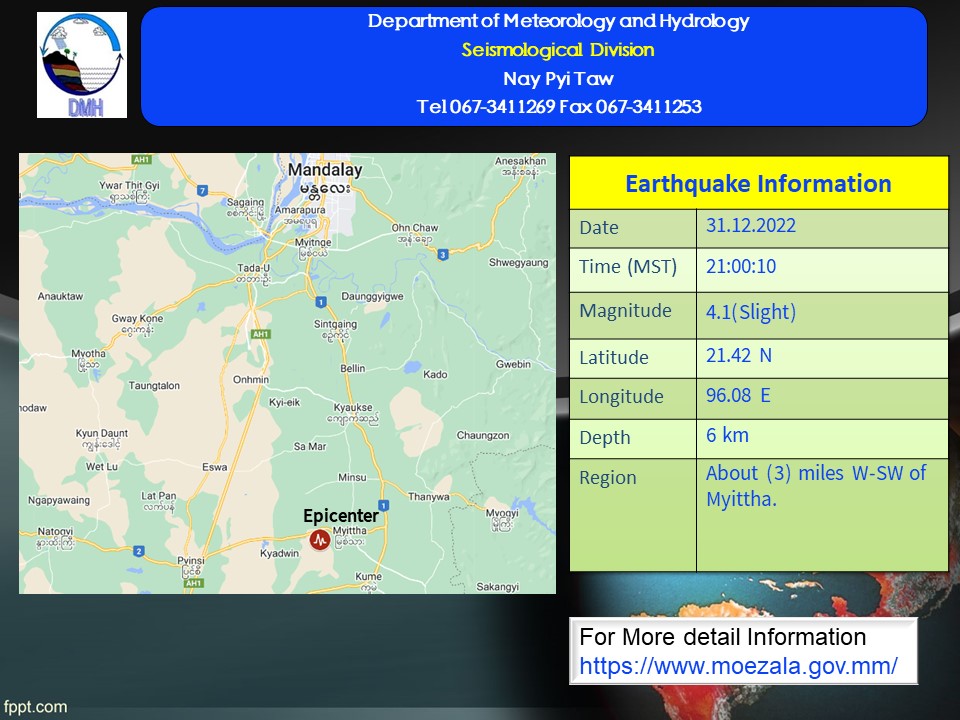Select the latitude value 21.42 N

coord(738,355)
